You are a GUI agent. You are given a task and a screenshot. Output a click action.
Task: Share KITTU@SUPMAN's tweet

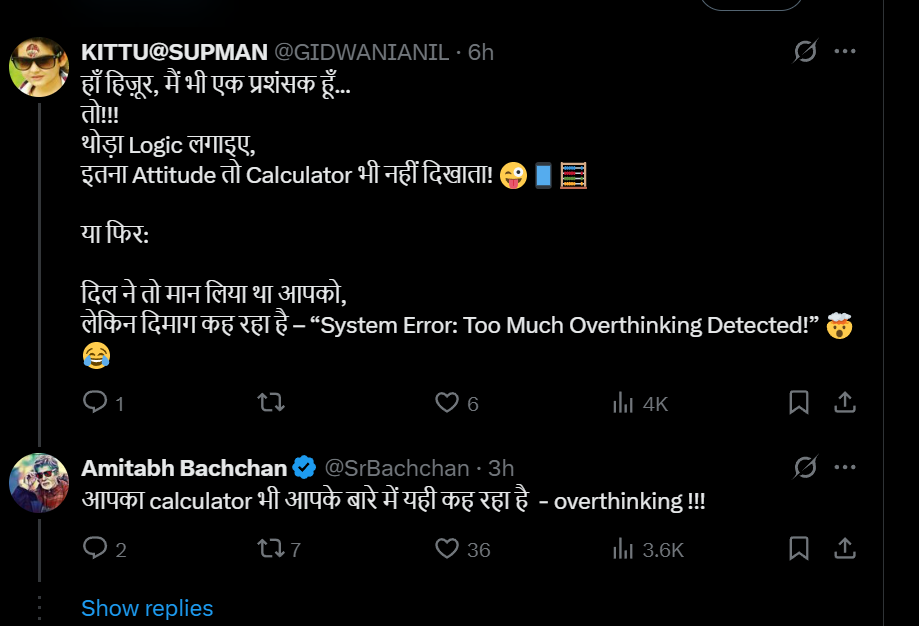[844, 403]
